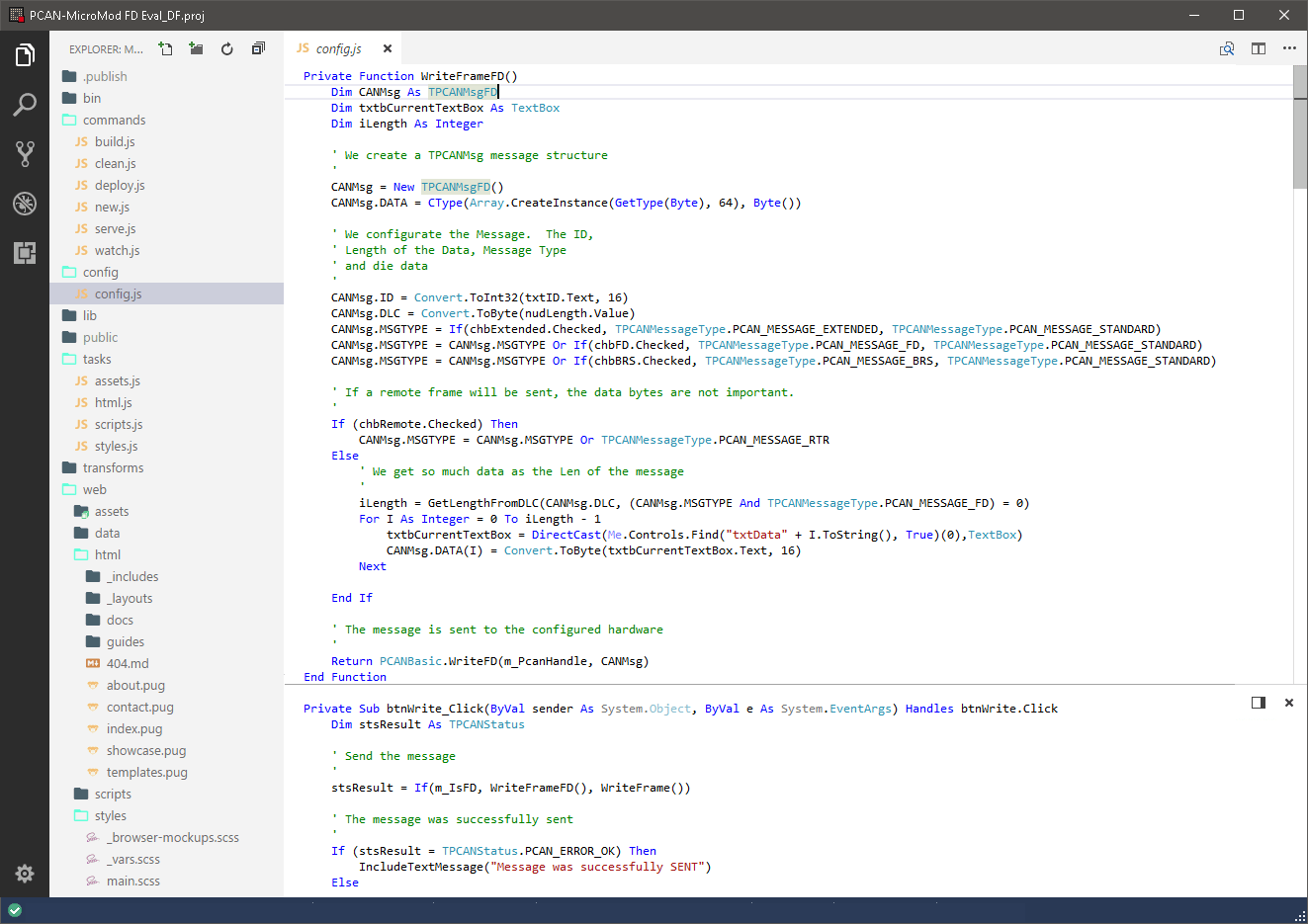Click the app icon in title bar

16,15
